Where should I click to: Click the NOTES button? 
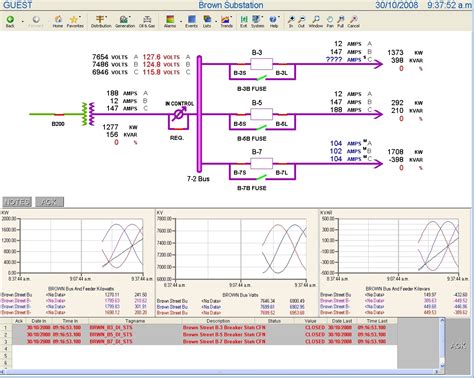click(x=17, y=202)
